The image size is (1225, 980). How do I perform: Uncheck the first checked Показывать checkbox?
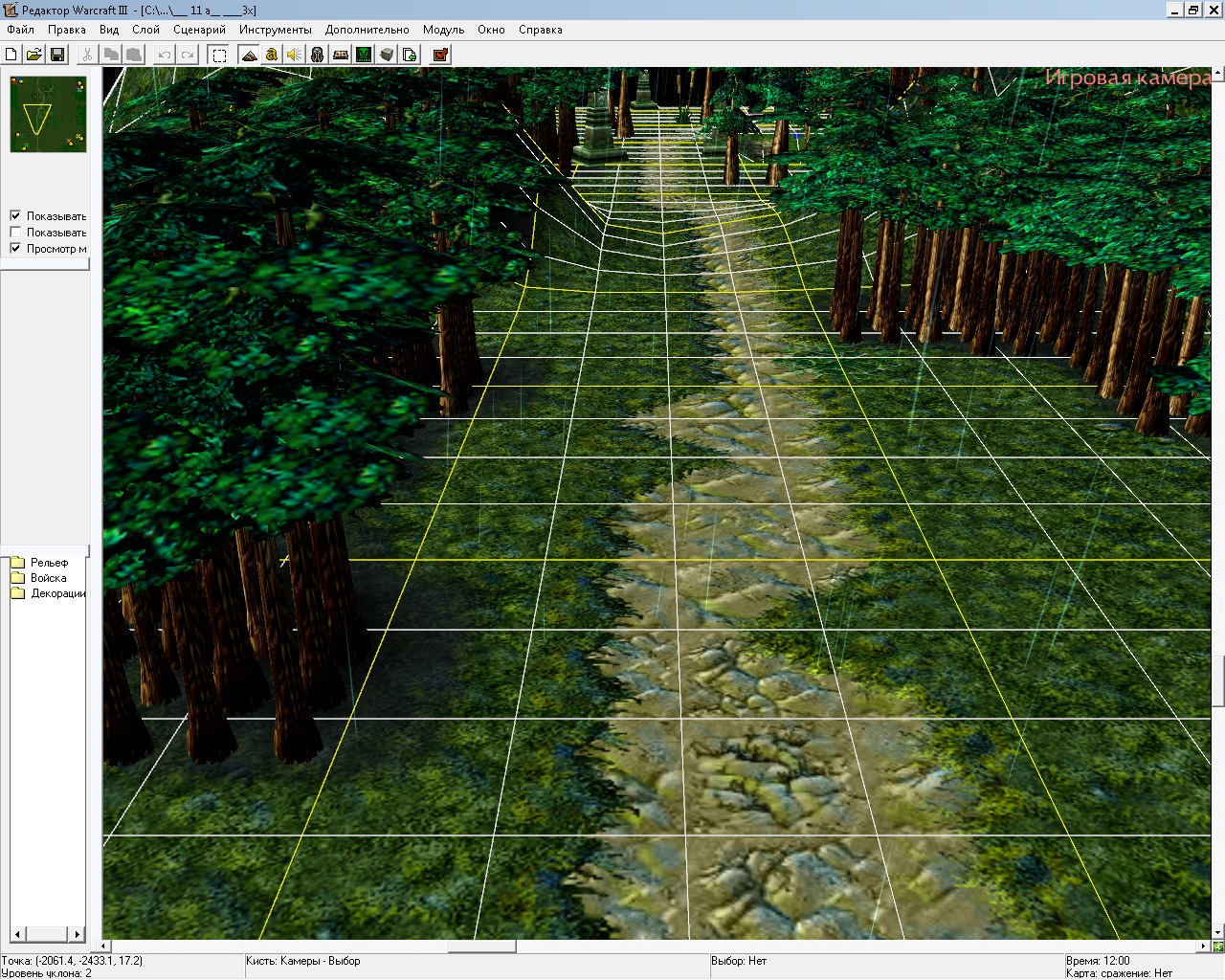pos(15,216)
